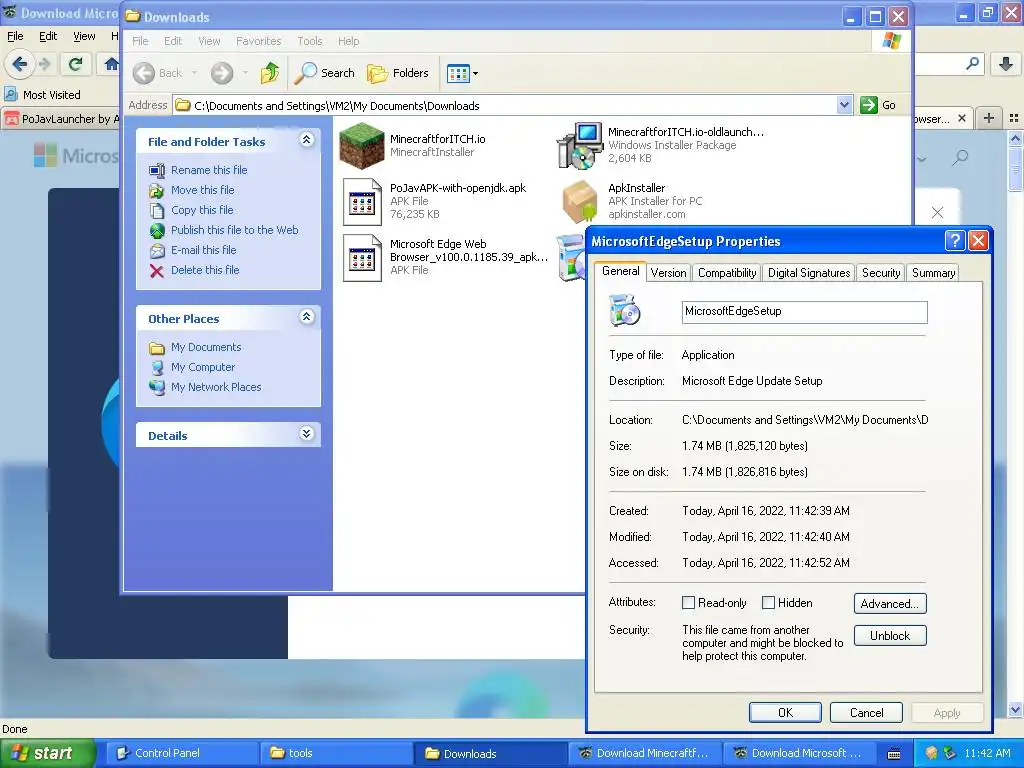Open My Computer icon in Other Places
This screenshot has width=1024, height=768.
pos(157,368)
